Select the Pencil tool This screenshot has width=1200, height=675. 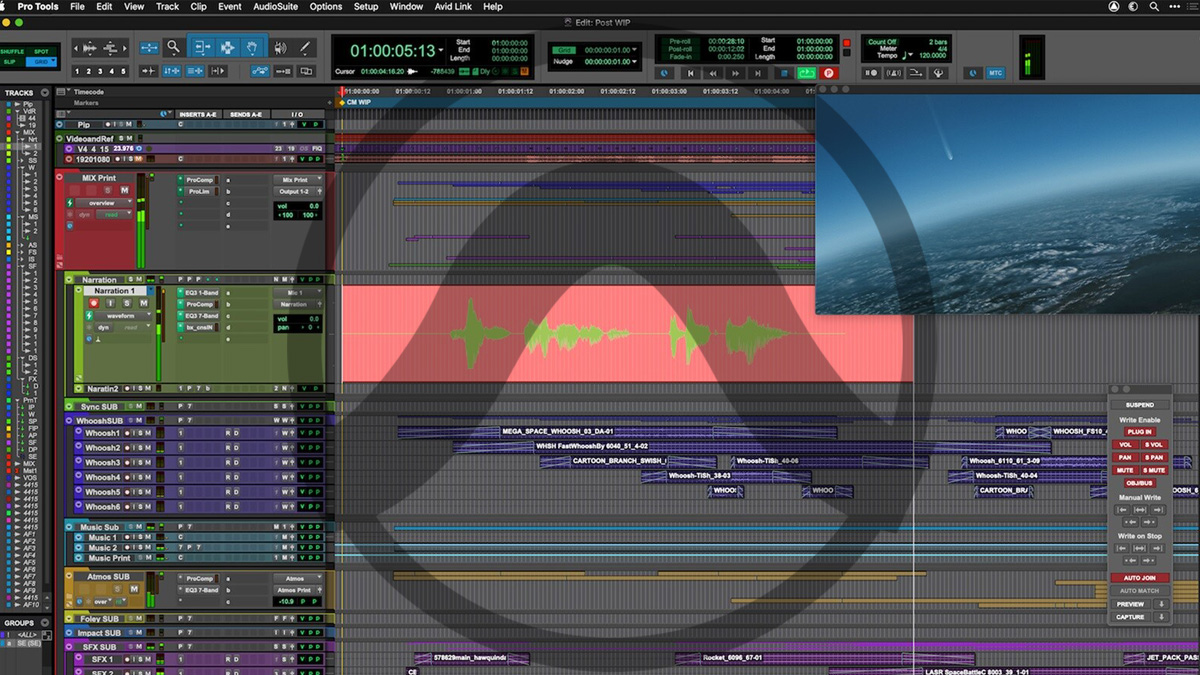click(304, 48)
